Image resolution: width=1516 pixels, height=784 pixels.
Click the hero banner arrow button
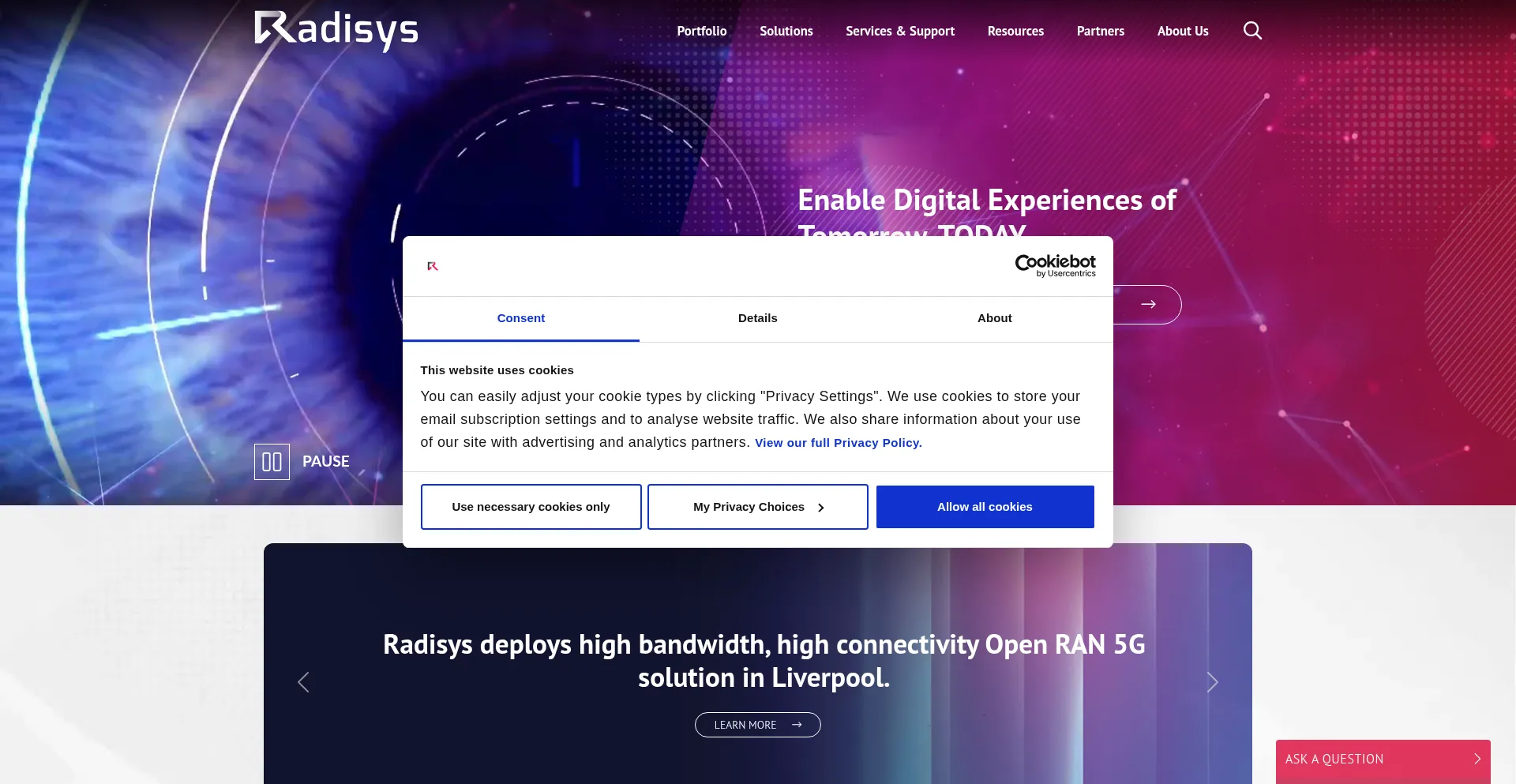(x=1148, y=305)
